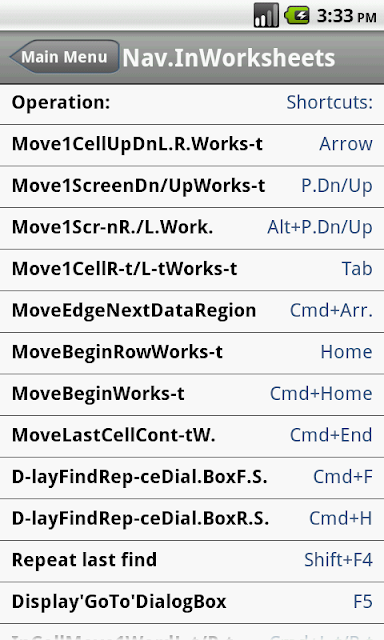Tap the Cmd+Home shortcut label
This screenshot has height=640, width=384.
tap(321, 394)
